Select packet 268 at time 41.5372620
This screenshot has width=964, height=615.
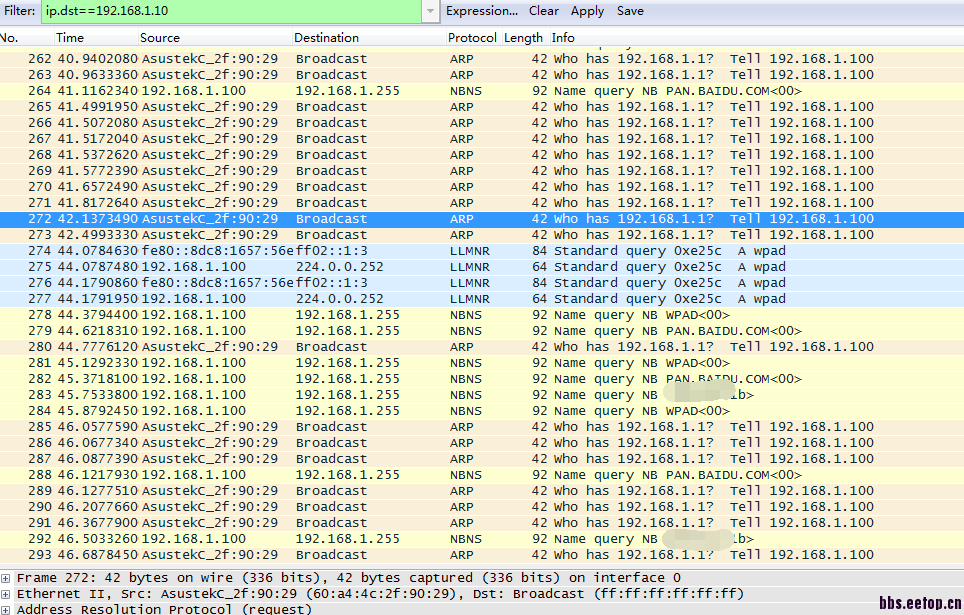[482, 155]
